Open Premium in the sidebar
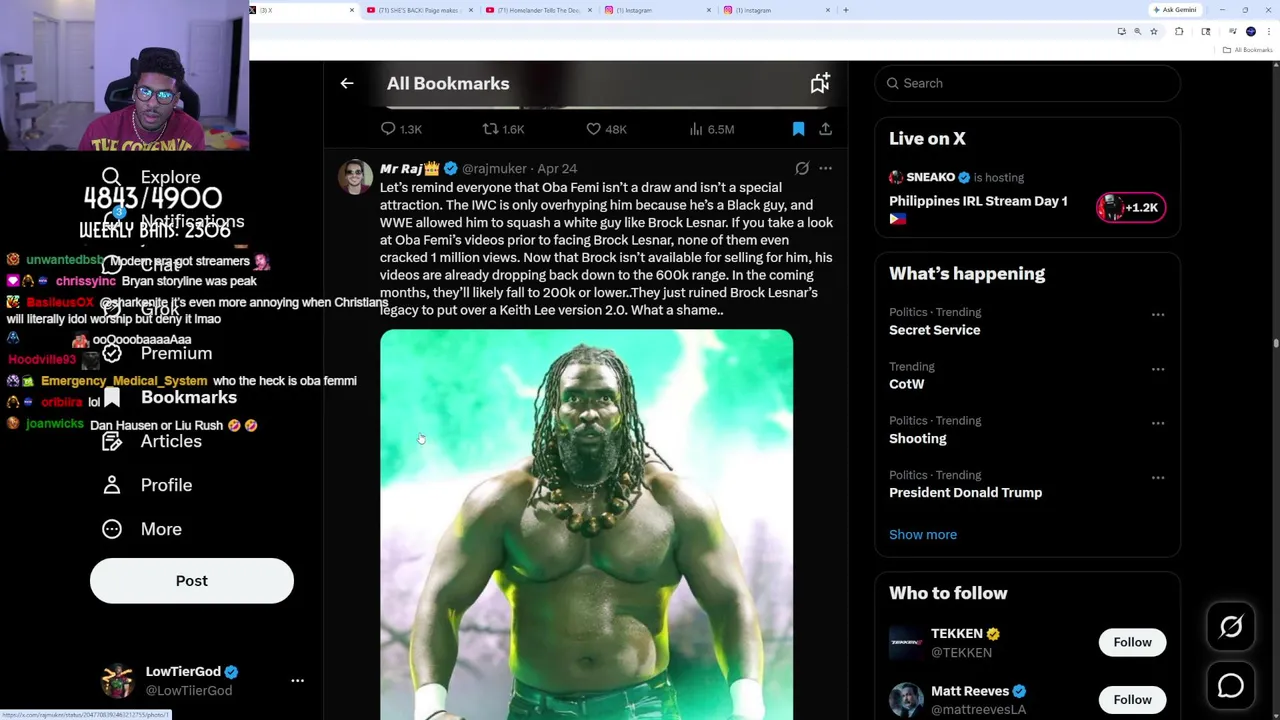Image resolution: width=1280 pixels, height=720 pixels. coord(158,353)
